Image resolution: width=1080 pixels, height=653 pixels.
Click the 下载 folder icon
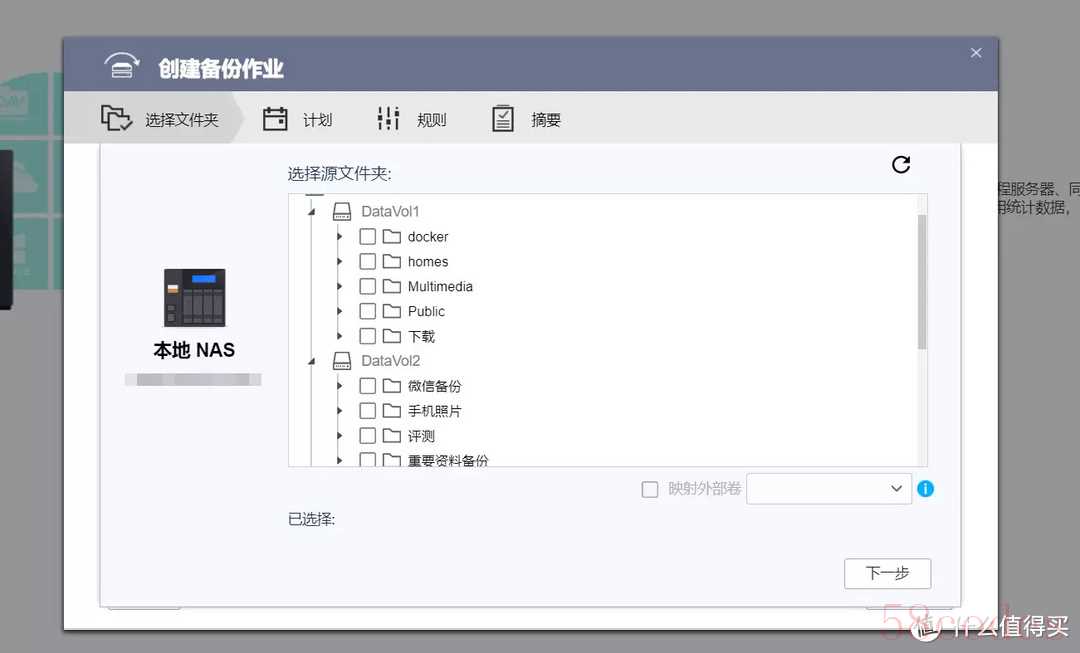tap(392, 336)
